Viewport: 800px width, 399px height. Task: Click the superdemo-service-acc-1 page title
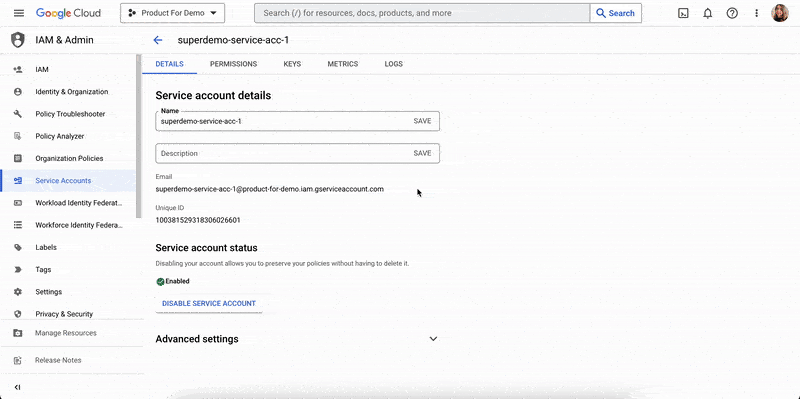(233, 40)
